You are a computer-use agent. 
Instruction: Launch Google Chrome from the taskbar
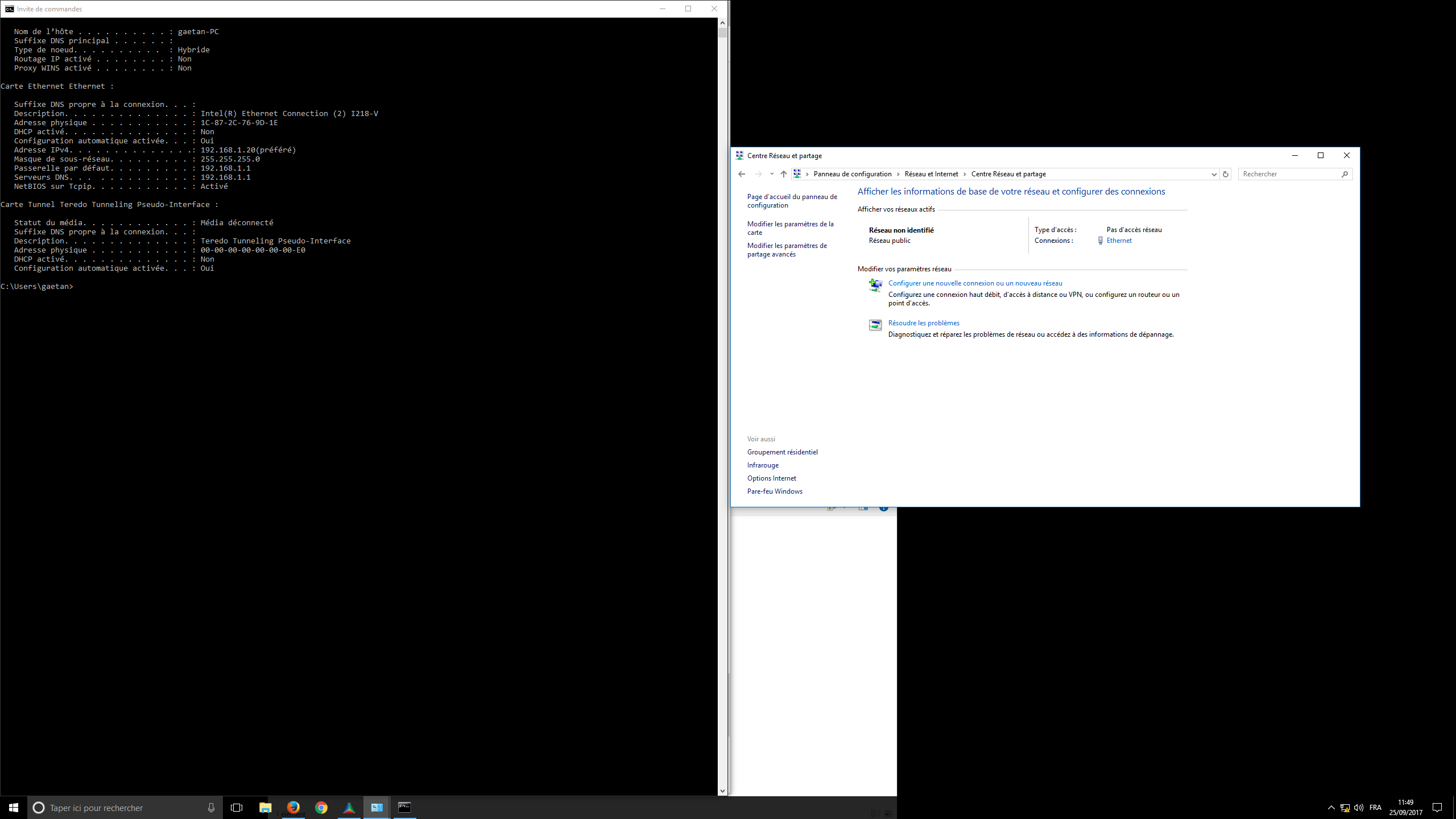(x=321, y=807)
